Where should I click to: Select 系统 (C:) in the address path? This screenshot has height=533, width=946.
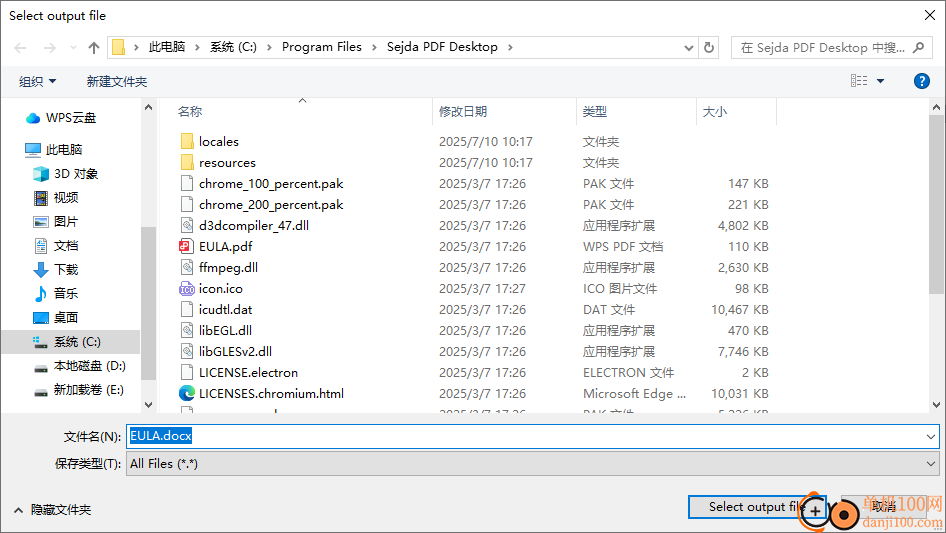pos(233,47)
